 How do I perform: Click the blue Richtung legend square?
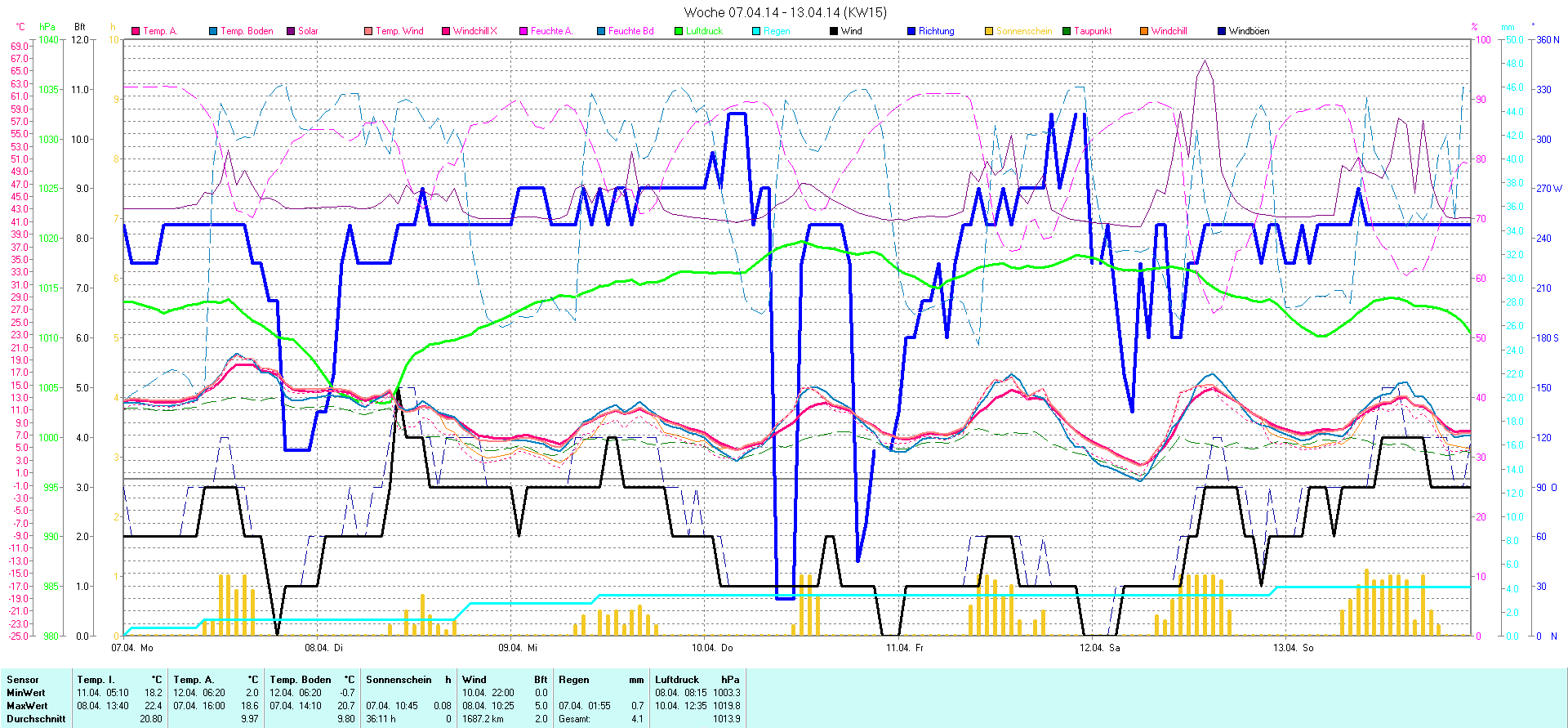[911, 31]
